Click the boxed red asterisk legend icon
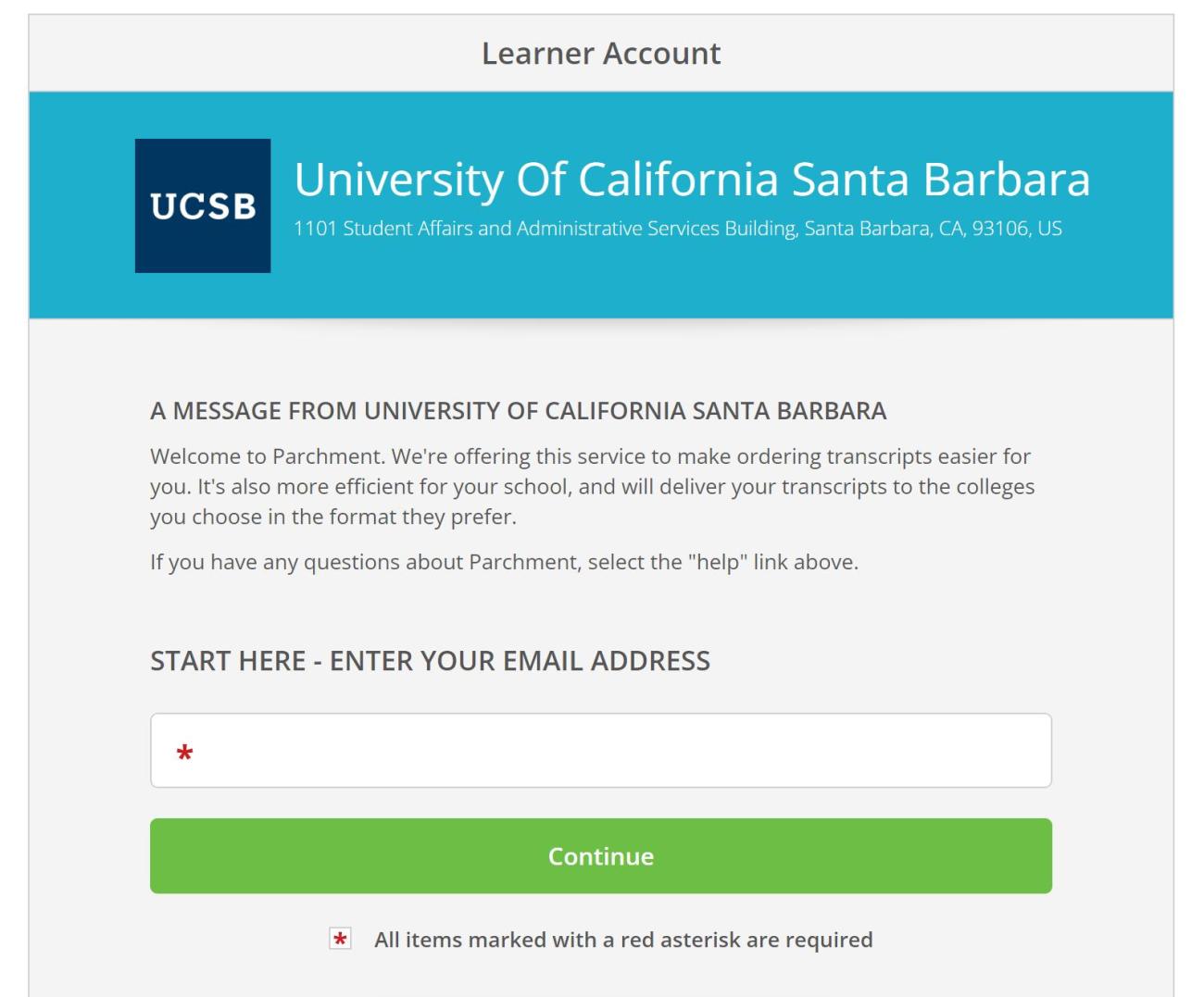 point(341,940)
